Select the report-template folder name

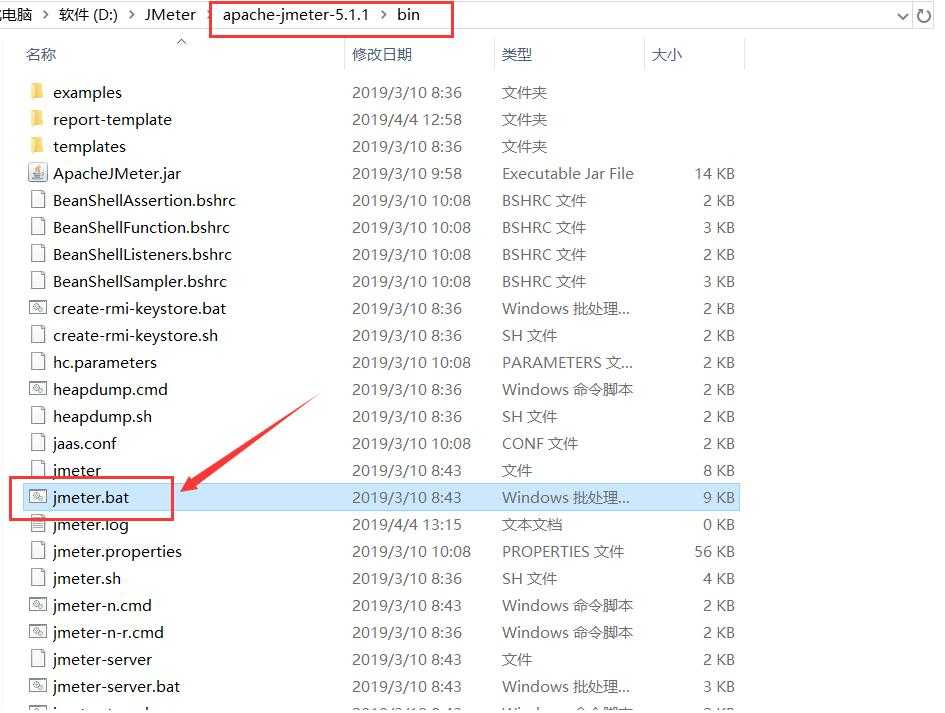pyautogui.click(x=112, y=119)
